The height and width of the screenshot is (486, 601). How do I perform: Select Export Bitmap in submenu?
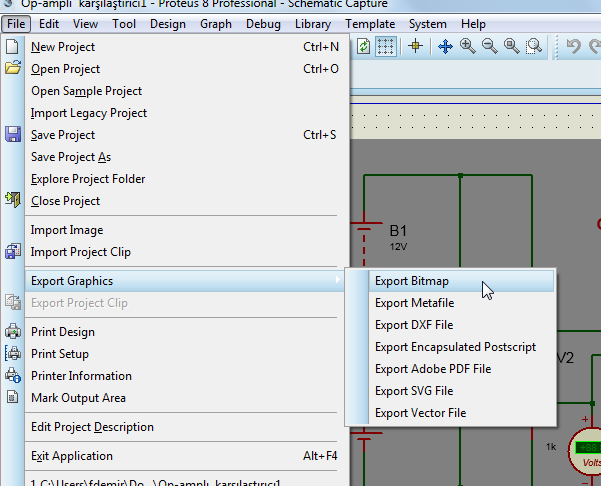(461, 281)
